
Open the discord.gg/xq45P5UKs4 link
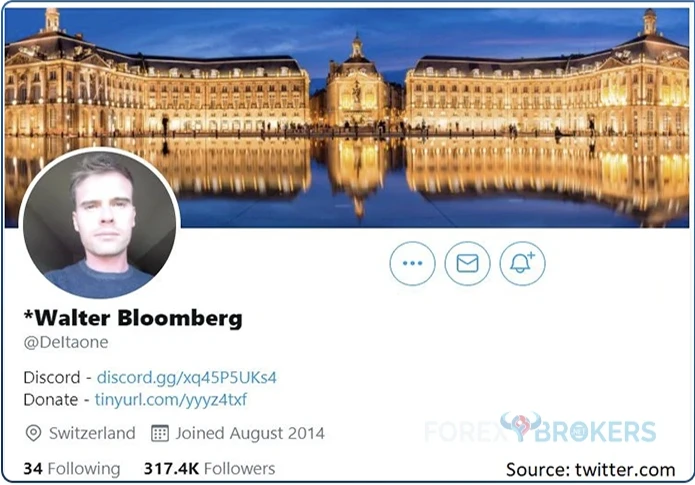[187, 377]
